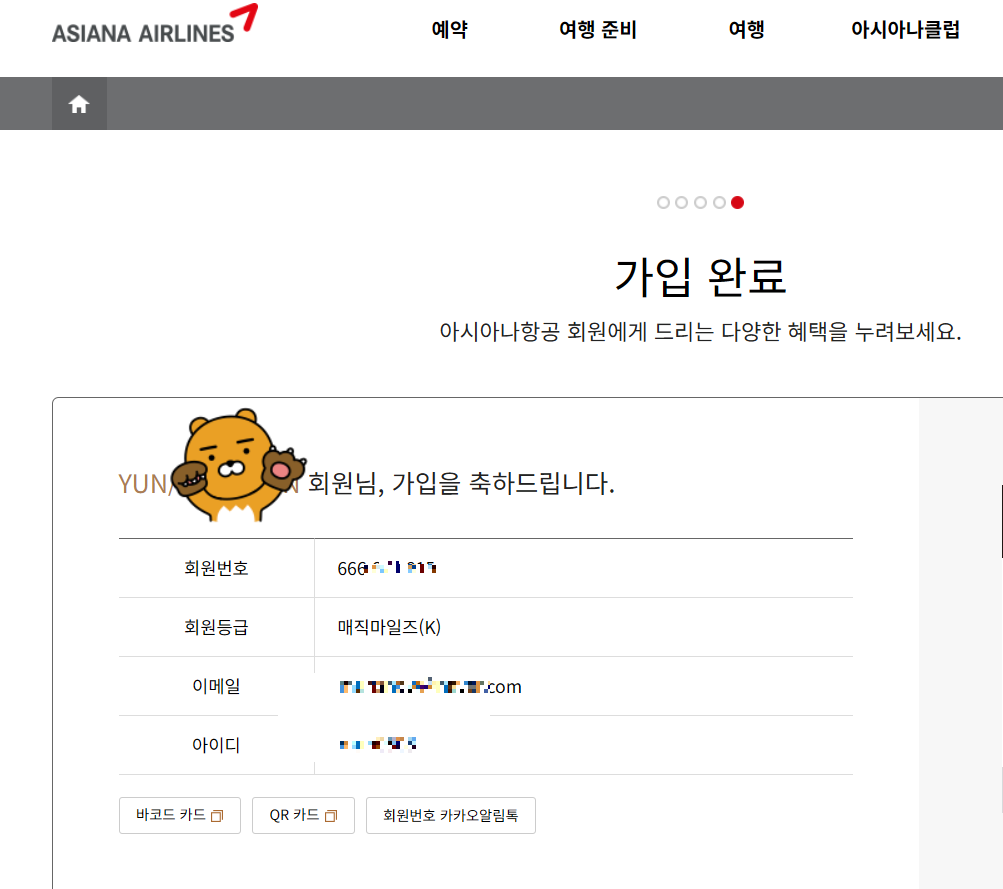Click the Asiana Airlines logo
1003x889 pixels.
tap(155, 25)
